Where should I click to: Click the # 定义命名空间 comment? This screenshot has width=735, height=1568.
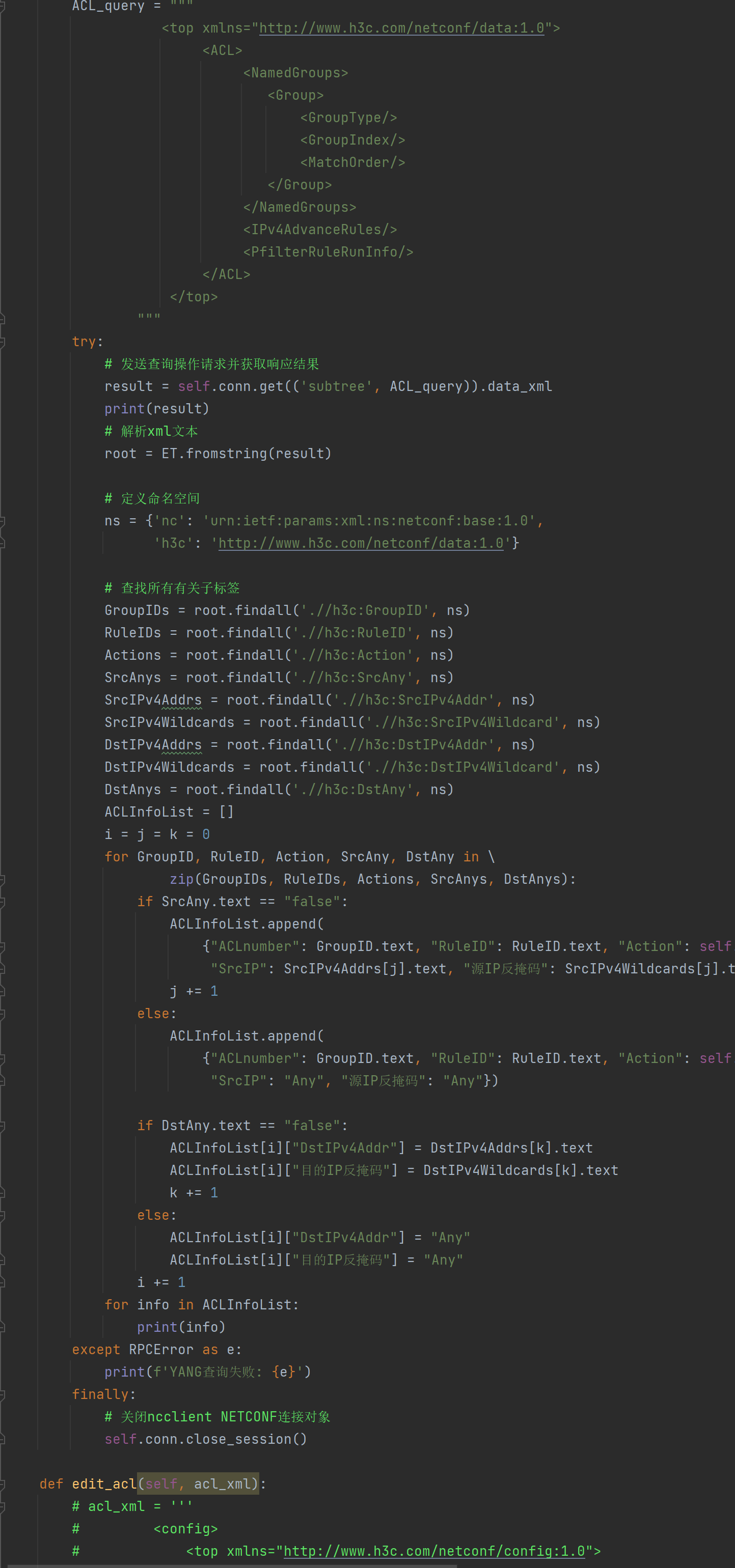point(152,498)
